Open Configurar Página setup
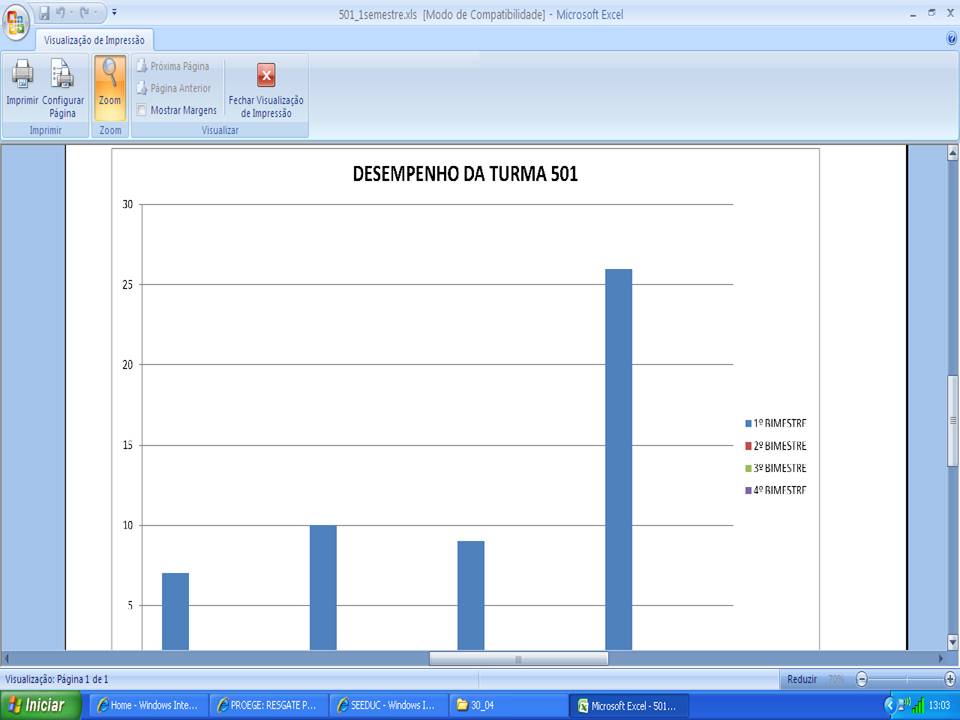Screen dimensions: 960x720 pos(62,88)
